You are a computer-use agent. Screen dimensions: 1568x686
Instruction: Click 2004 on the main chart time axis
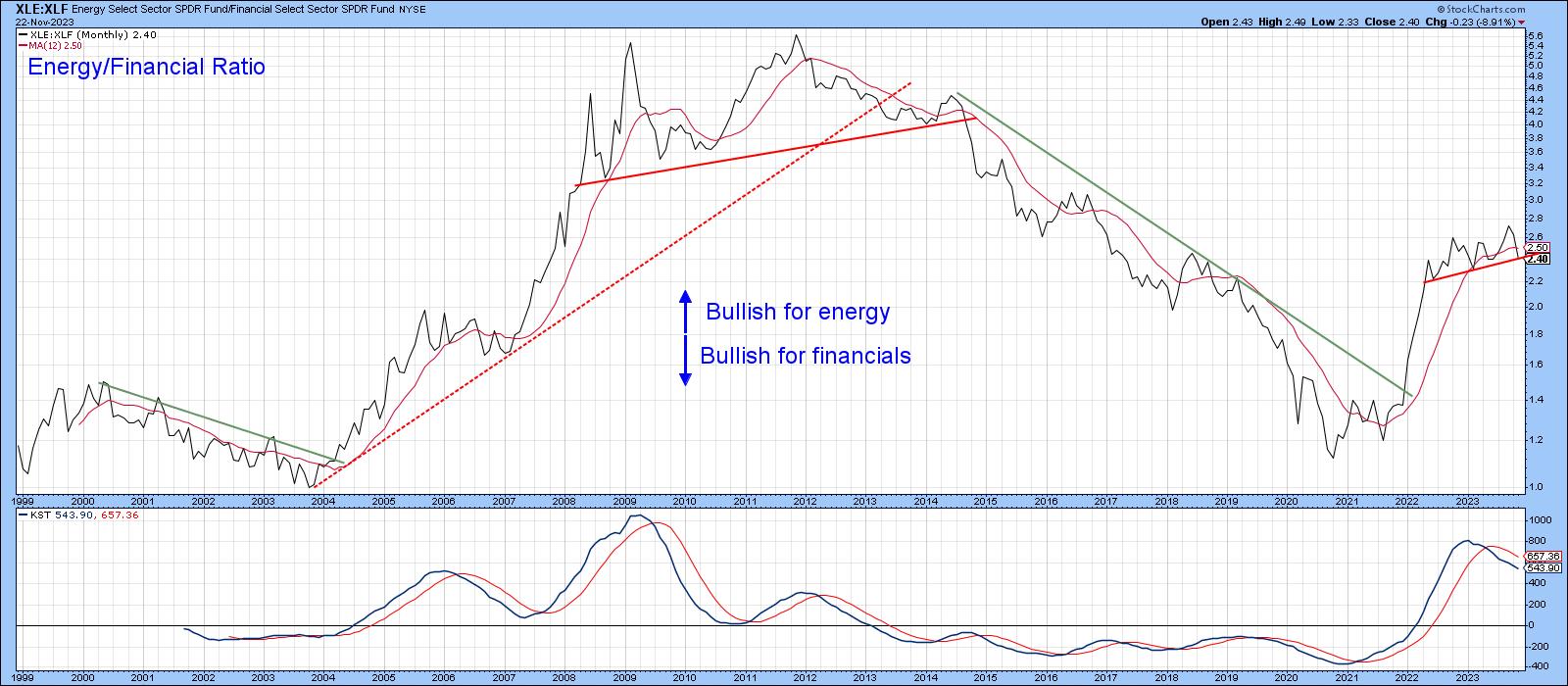point(322,500)
